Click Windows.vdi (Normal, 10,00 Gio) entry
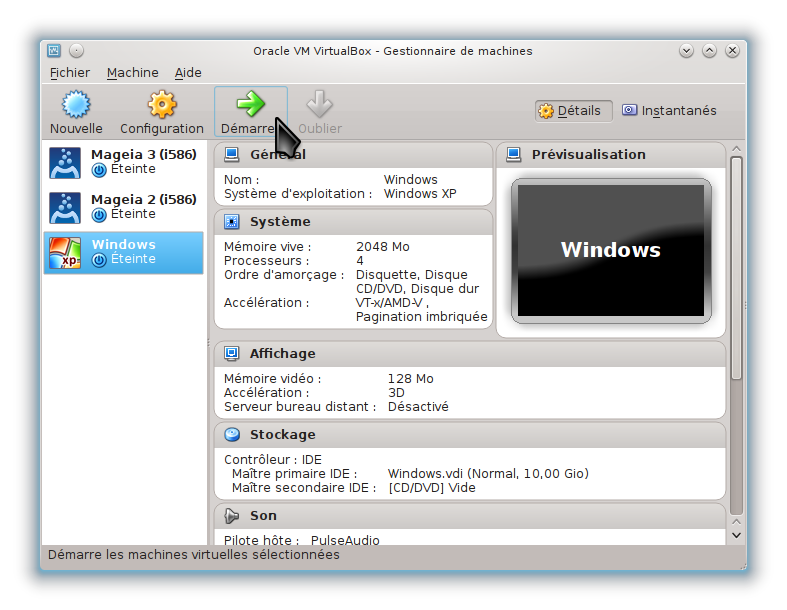Viewport: 787px width, 610px height. (x=488, y=473)
